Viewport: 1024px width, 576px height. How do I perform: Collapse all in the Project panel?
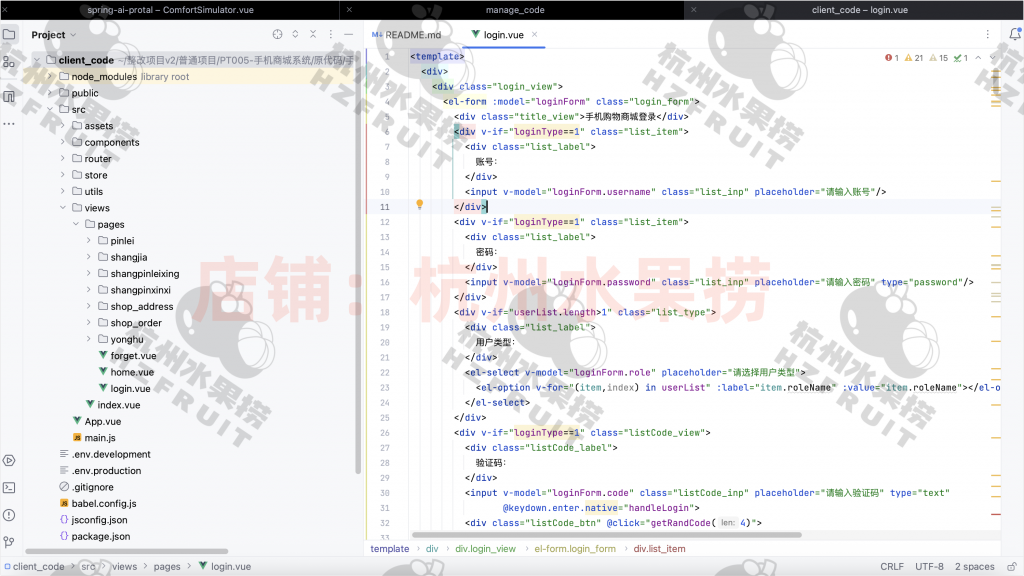[x=313, y=35]
